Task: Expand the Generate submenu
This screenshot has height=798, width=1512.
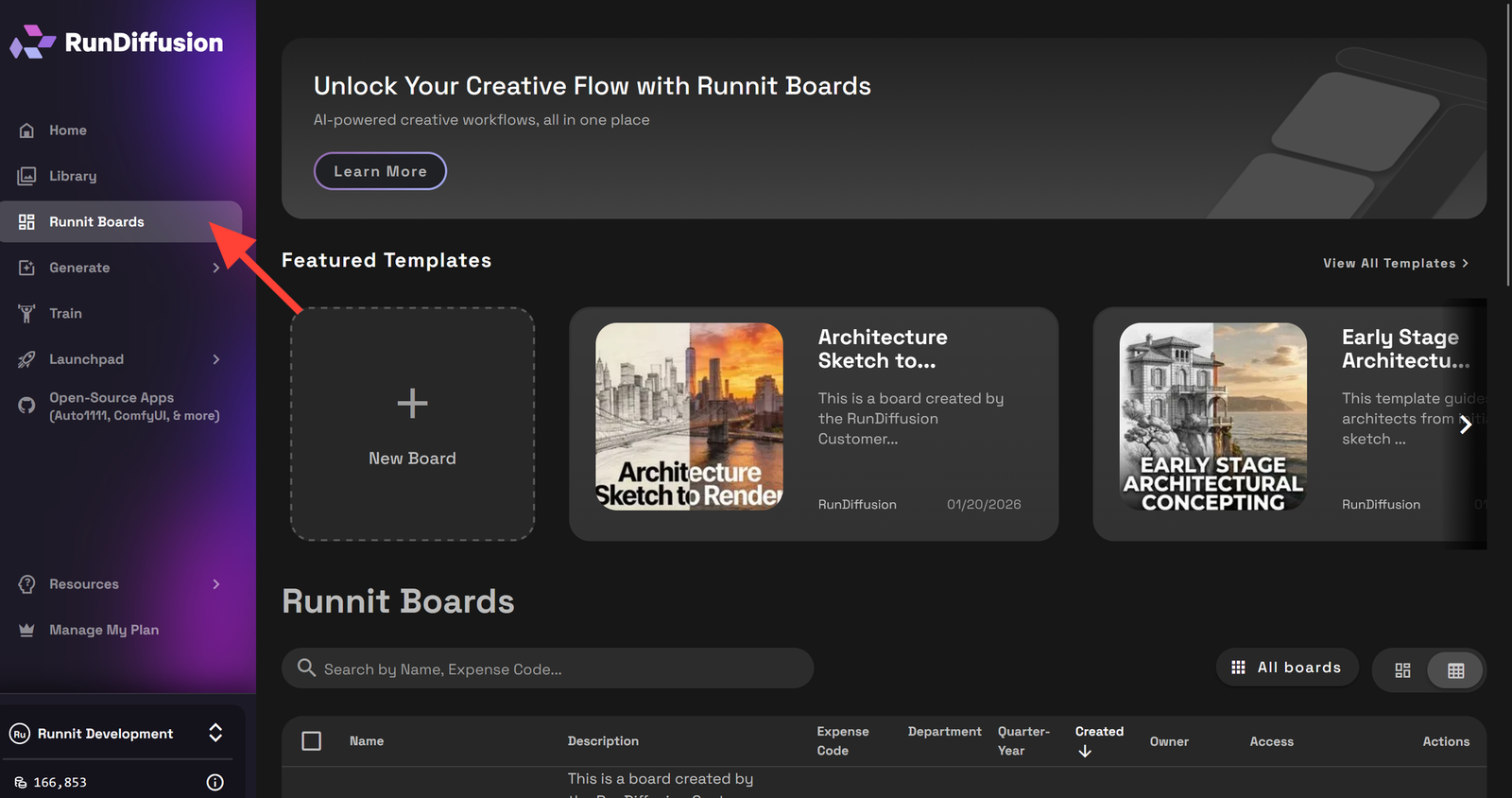Action: 215,269
